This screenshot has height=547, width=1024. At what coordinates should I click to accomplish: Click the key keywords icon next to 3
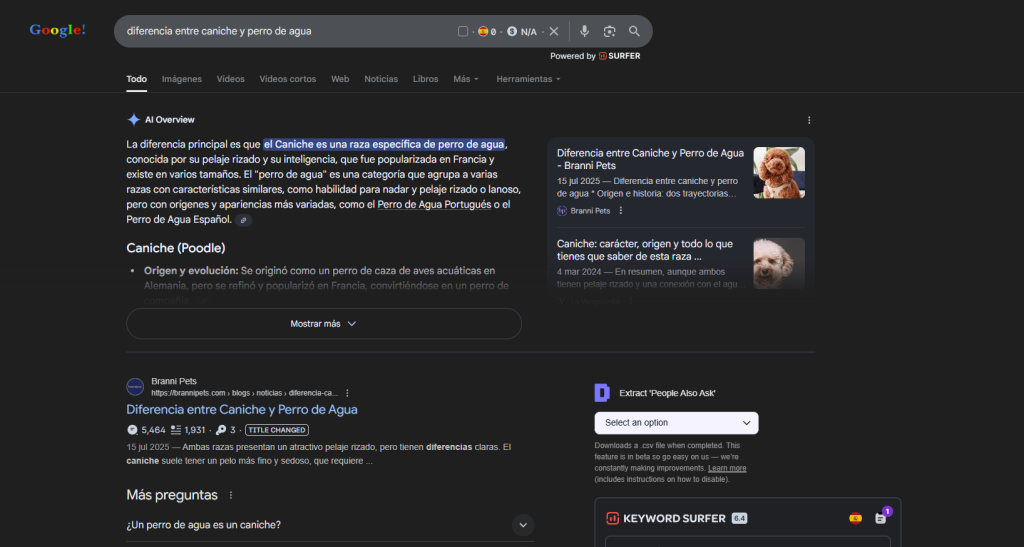coord(221,430)
